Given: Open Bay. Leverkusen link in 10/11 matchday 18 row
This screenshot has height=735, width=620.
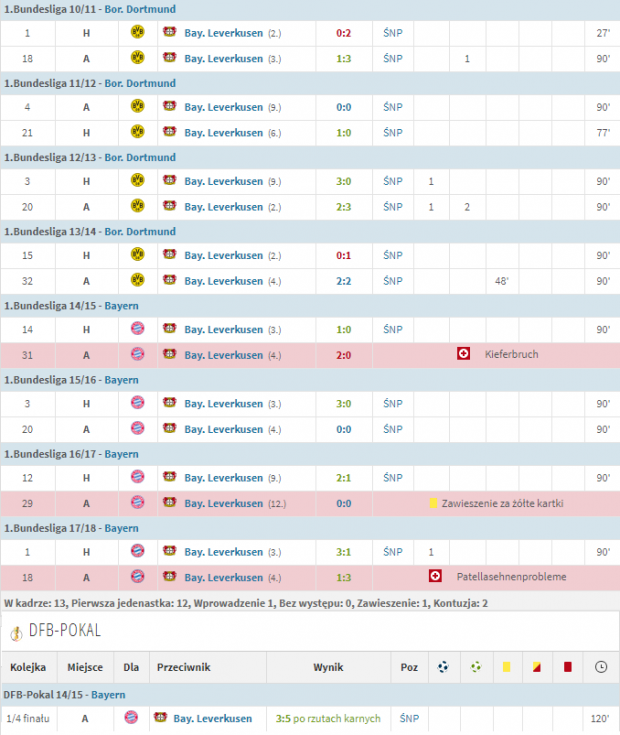Looking at the screenshot, I should pos(224,59).
